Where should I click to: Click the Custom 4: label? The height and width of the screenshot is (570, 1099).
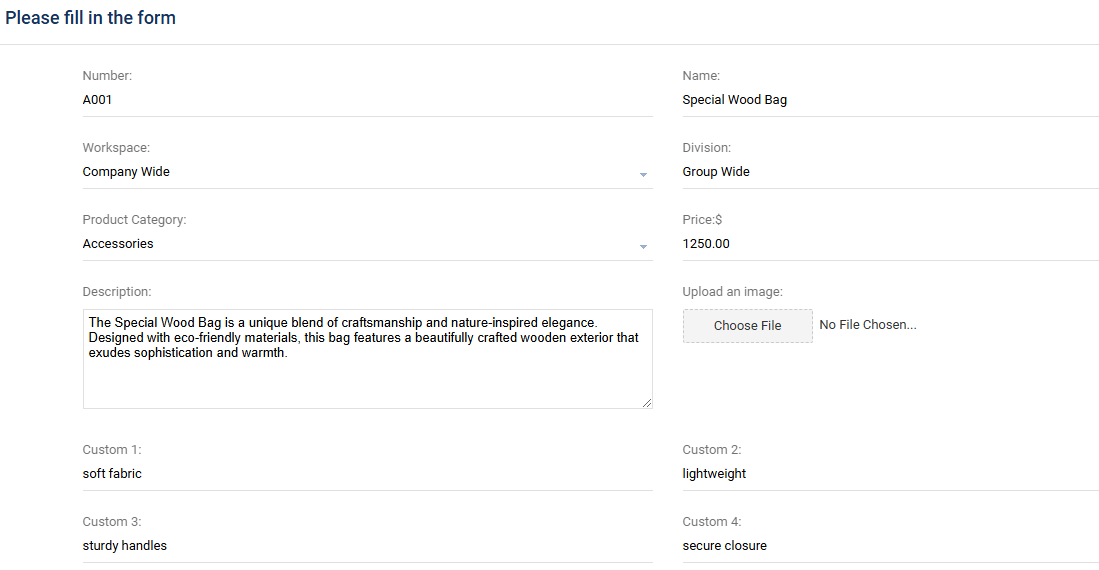pyautogui.click(x=712, y=522)
